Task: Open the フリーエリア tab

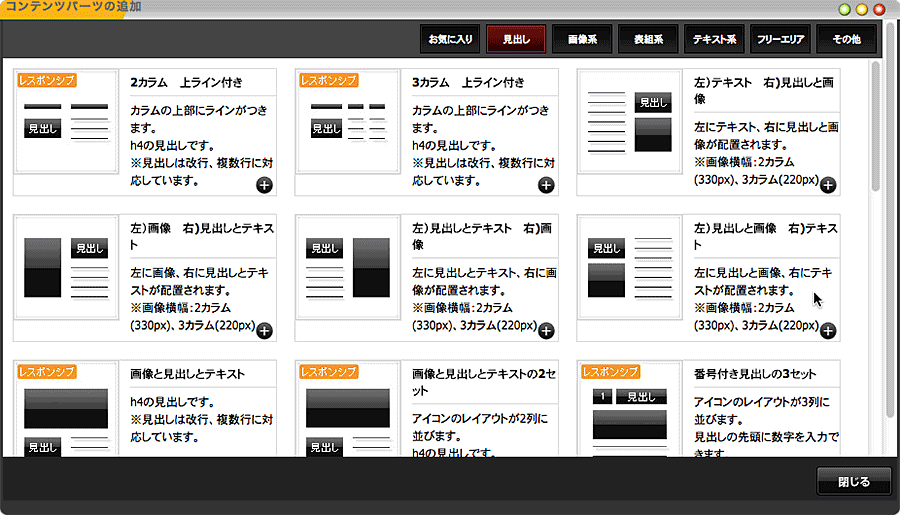Action: click(780, 39)
